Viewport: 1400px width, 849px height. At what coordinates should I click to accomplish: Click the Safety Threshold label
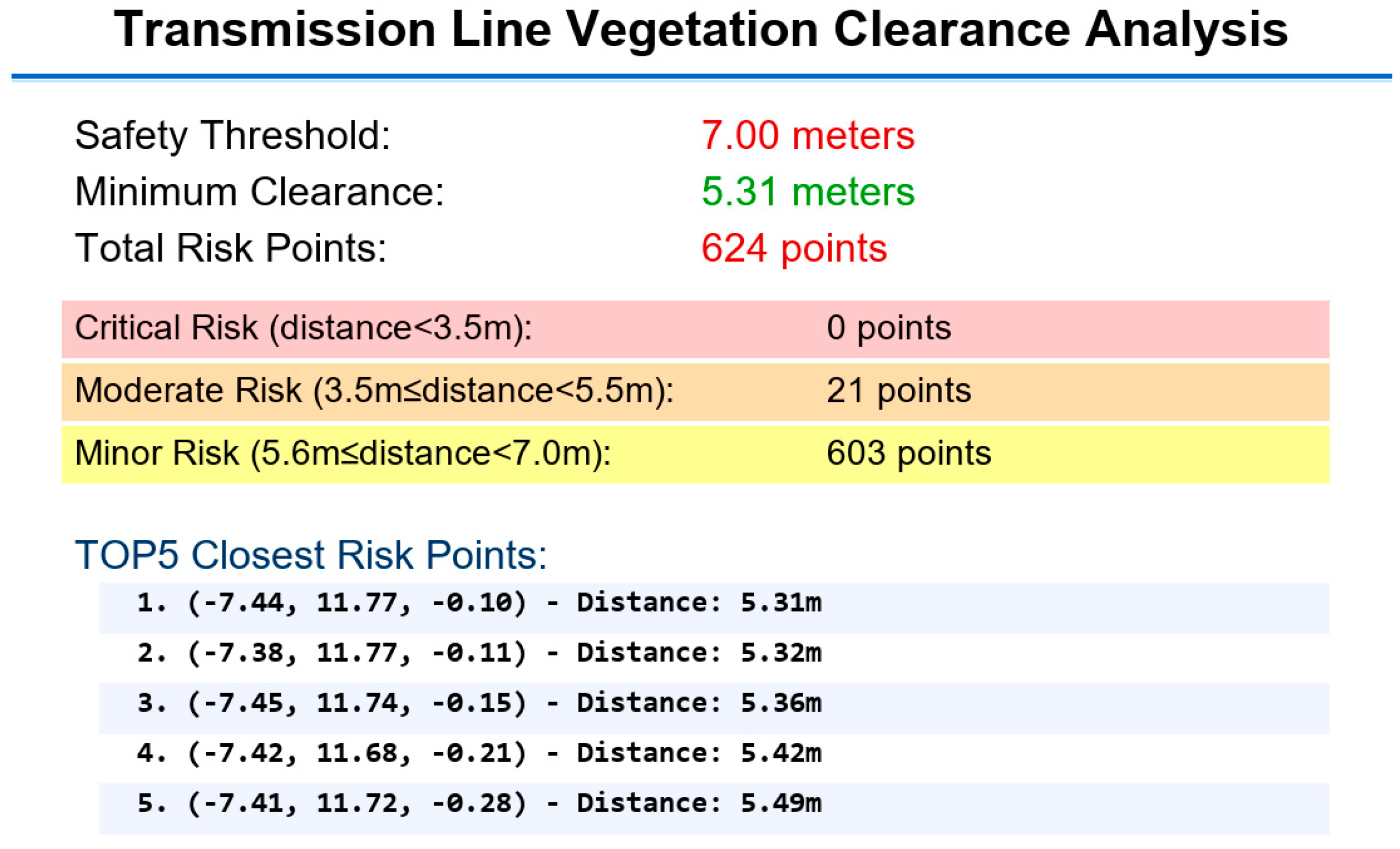click(232, 135)
